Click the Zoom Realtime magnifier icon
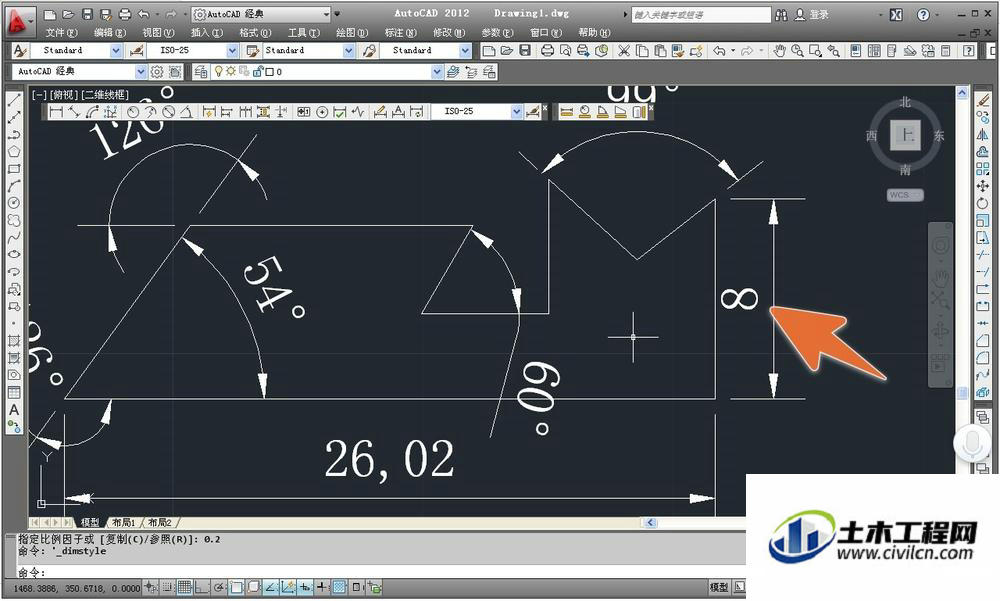 pos(797,50)
